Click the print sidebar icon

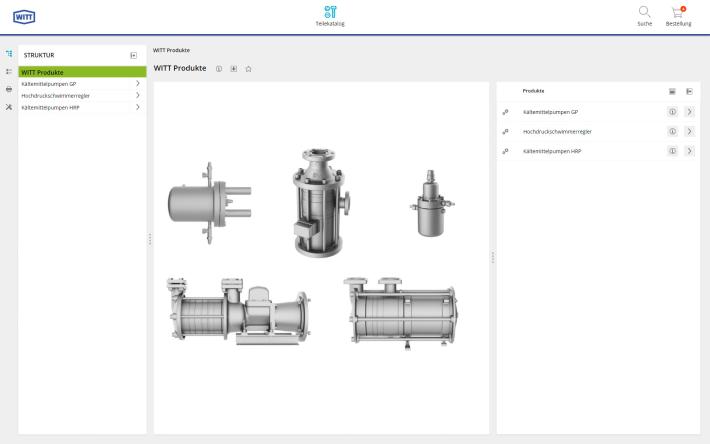pos(9,89)
